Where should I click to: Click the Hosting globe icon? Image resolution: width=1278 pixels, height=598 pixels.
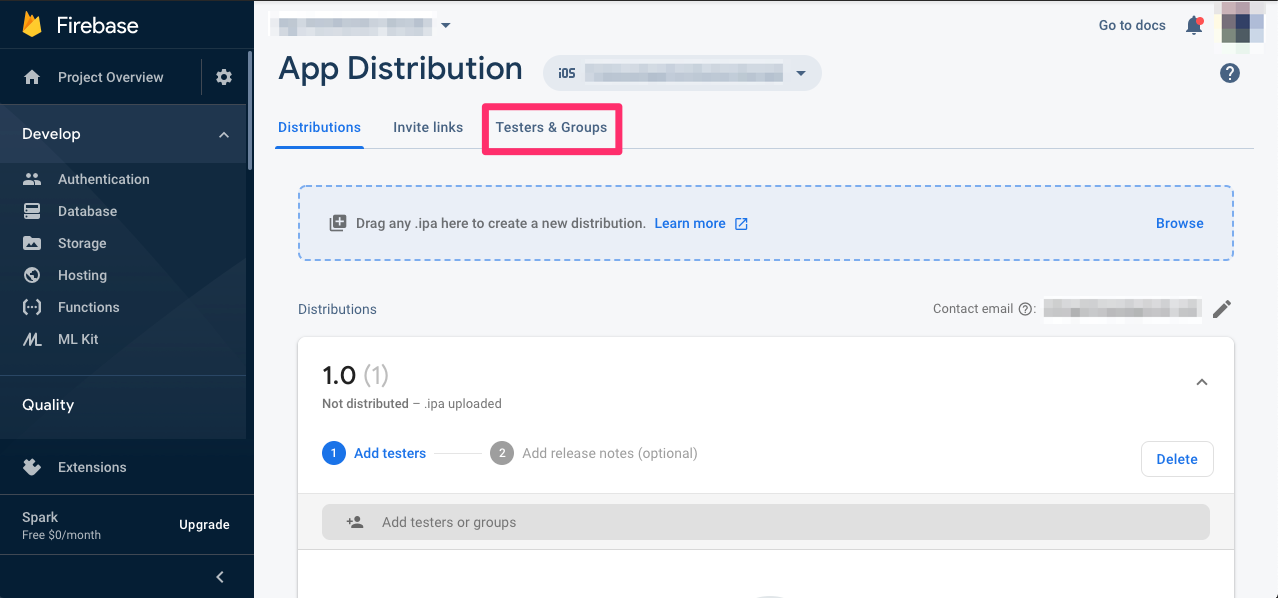(32, 275)
